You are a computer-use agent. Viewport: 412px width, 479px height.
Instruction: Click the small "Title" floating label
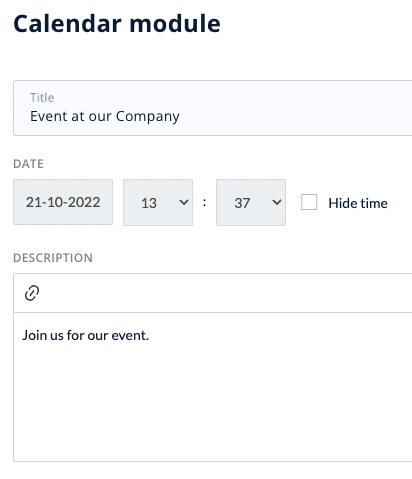(42, 98)
